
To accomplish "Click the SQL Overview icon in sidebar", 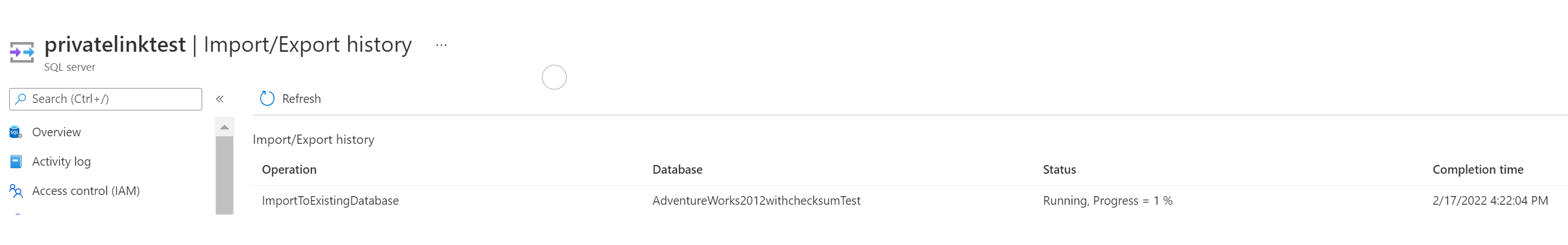I will click(x=16, y=132).
